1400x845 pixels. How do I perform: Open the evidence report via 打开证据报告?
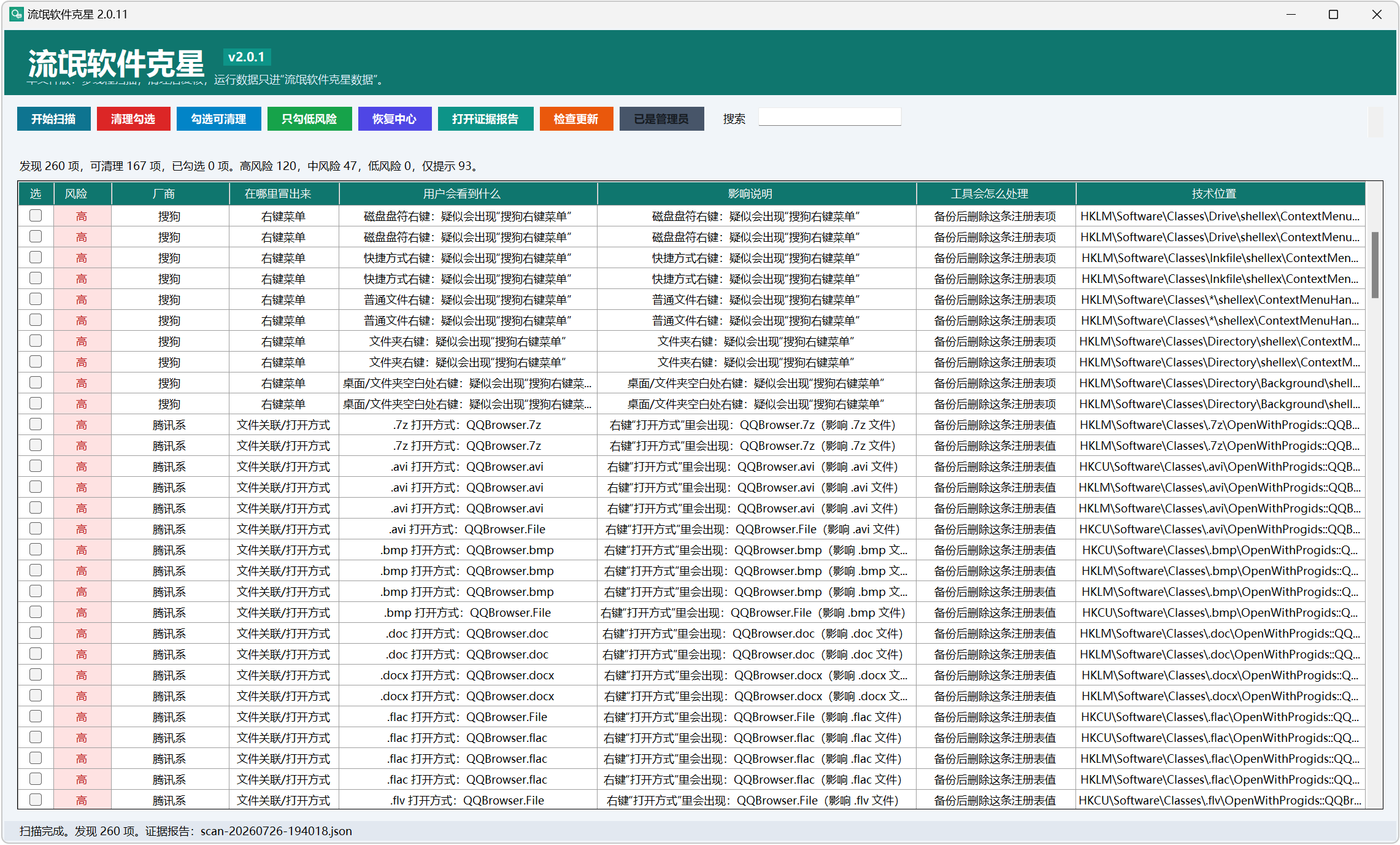click(485, 119)
